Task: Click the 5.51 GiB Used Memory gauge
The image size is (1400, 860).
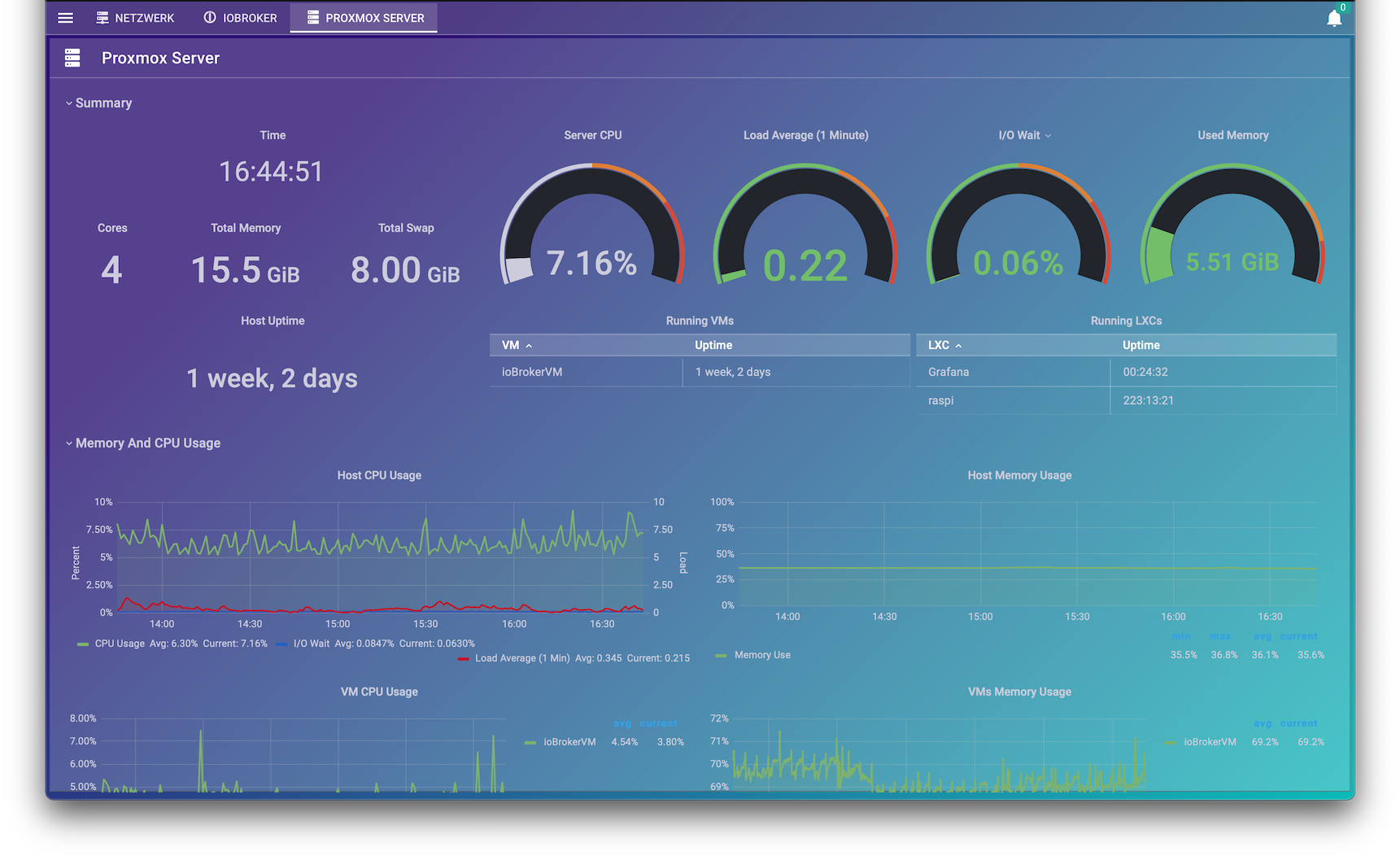Action: (1232, 225)
